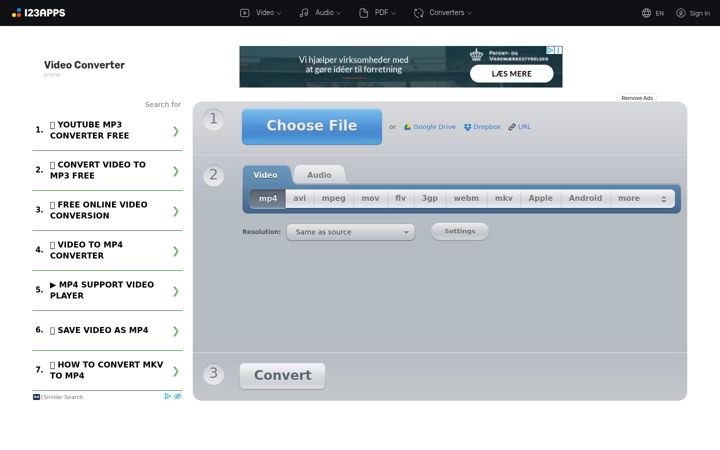720x450 pixels.
Task: Click the Converters menu cycle icon
Action: click(x=418, y=13)
